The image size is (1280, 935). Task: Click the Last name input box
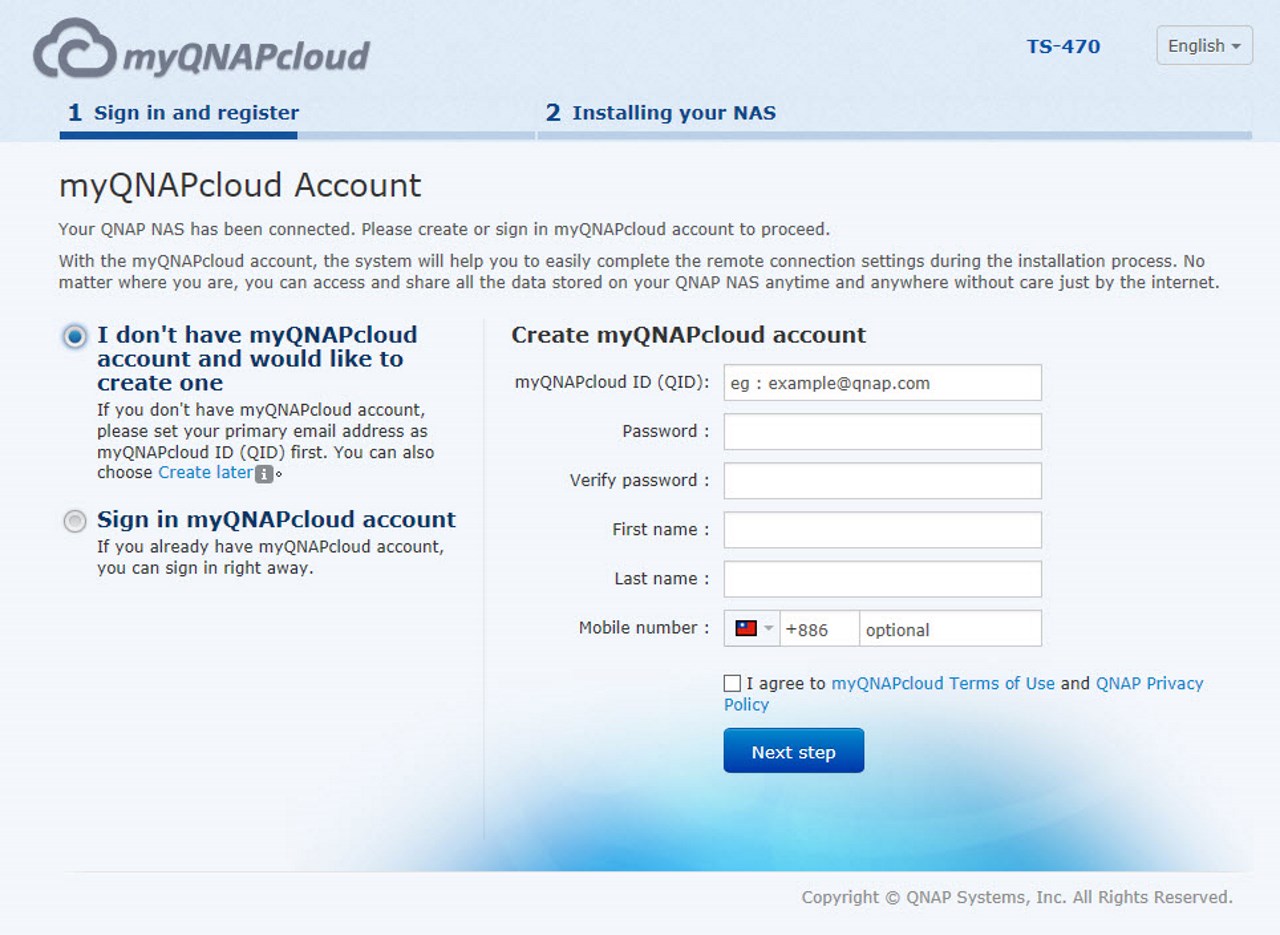883,578
